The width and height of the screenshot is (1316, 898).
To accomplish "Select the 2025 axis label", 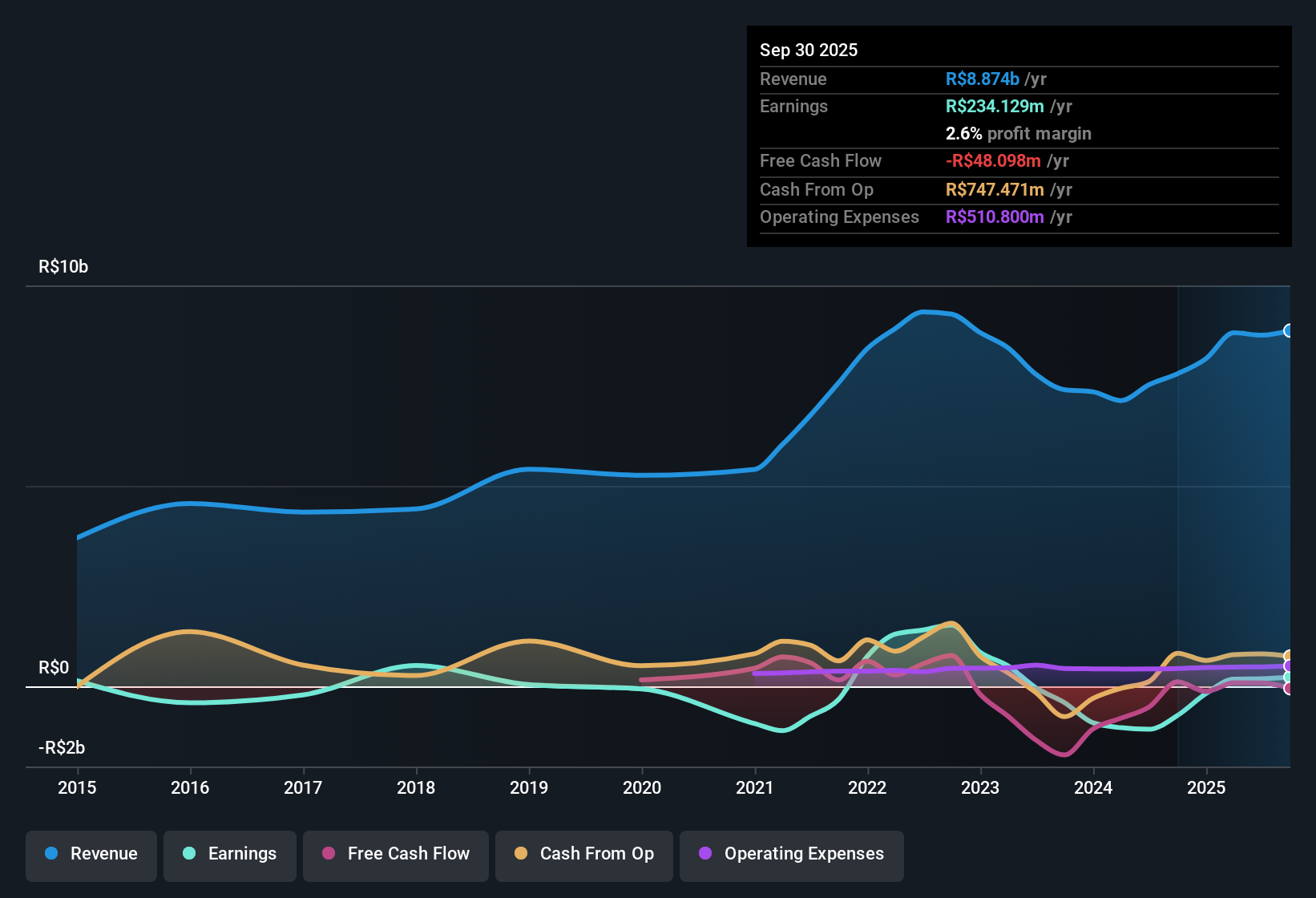I will pyautogui.click(x=1208, y=788).
